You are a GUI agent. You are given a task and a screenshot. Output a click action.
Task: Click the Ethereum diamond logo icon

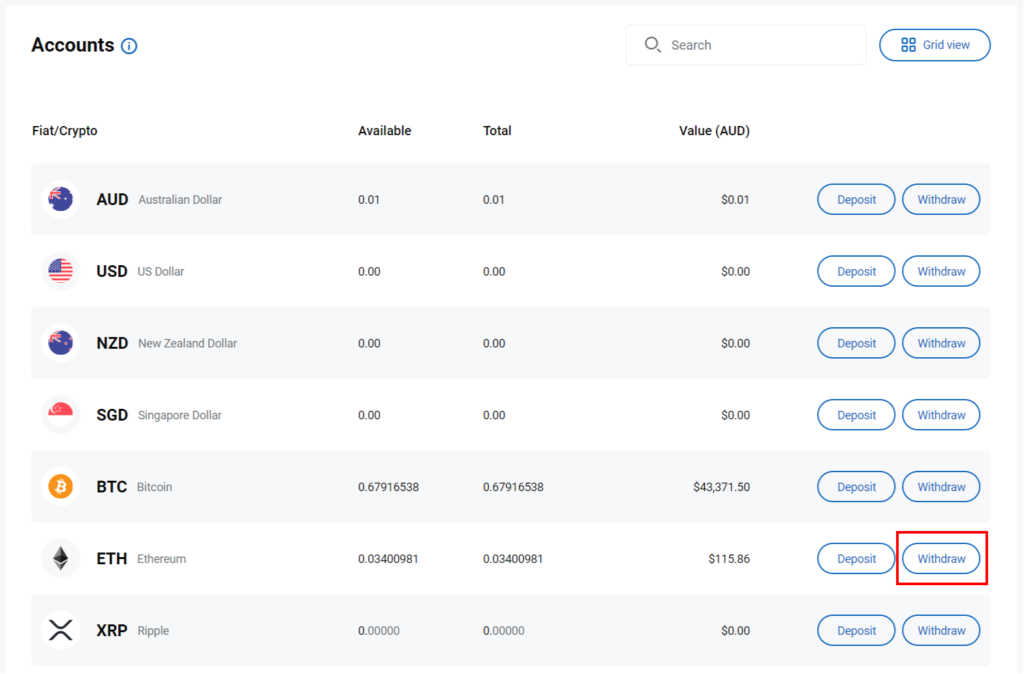(61, 559)
